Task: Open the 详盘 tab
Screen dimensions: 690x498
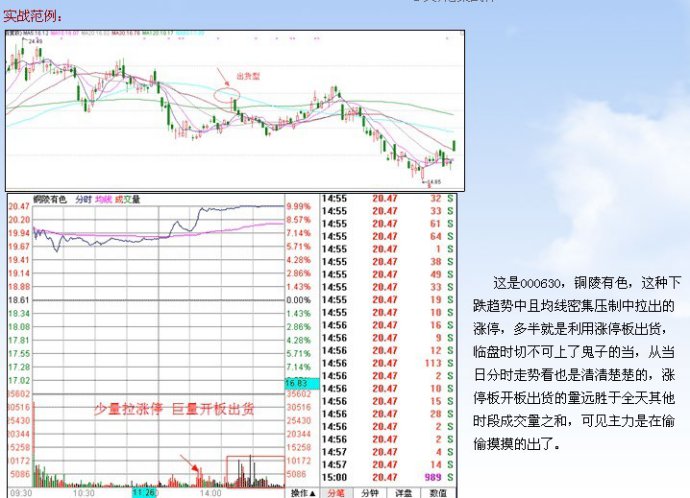Action: point(404,493)
